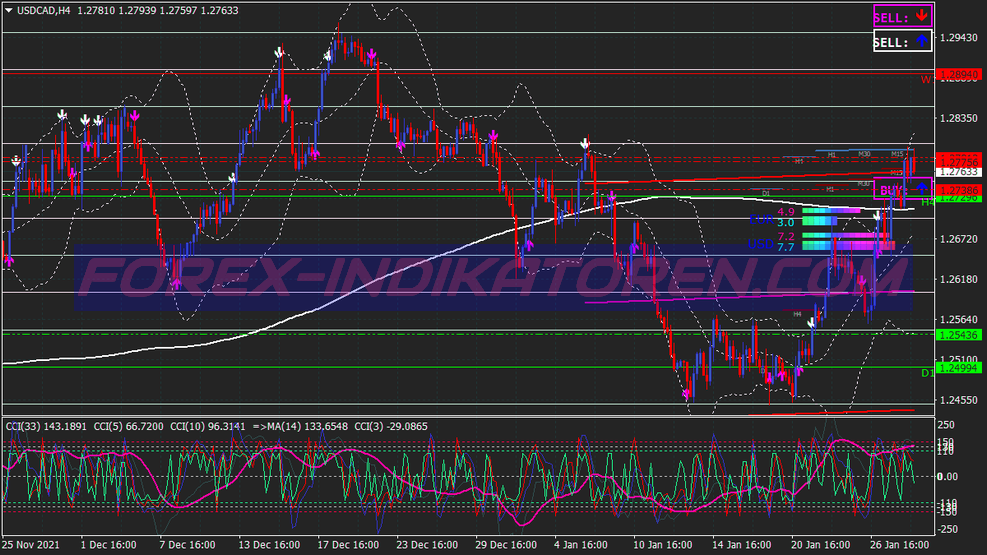Click the magenta-bordered SELL signal box
This screenshot has width=987, height=555.
pyautogui.click(x=903, y=16)
